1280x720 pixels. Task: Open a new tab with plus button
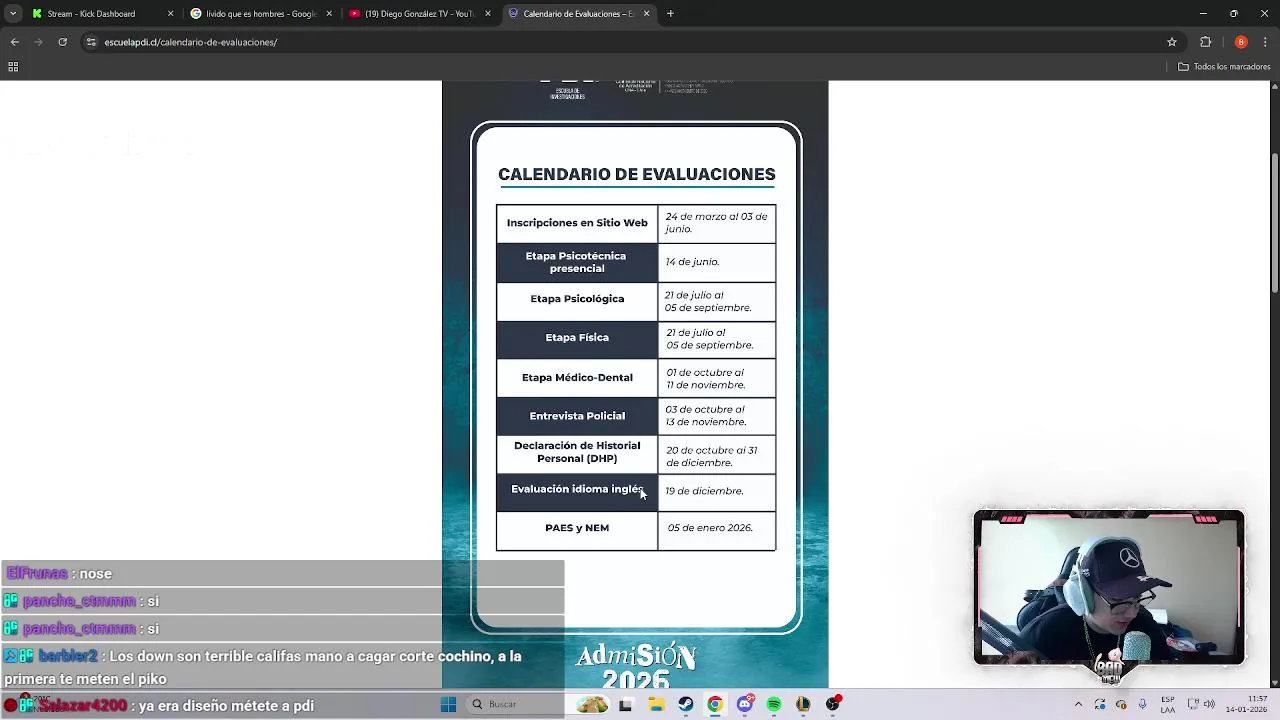(x=670, y=14)
